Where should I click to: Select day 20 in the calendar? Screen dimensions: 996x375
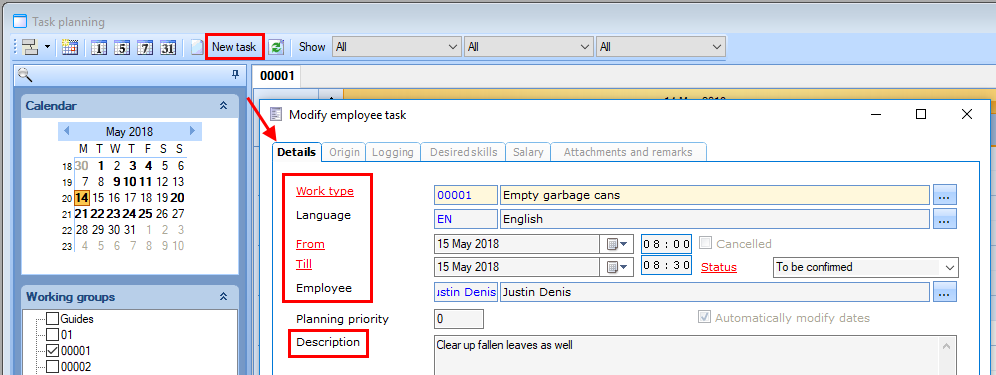click(x=178, y=198)
